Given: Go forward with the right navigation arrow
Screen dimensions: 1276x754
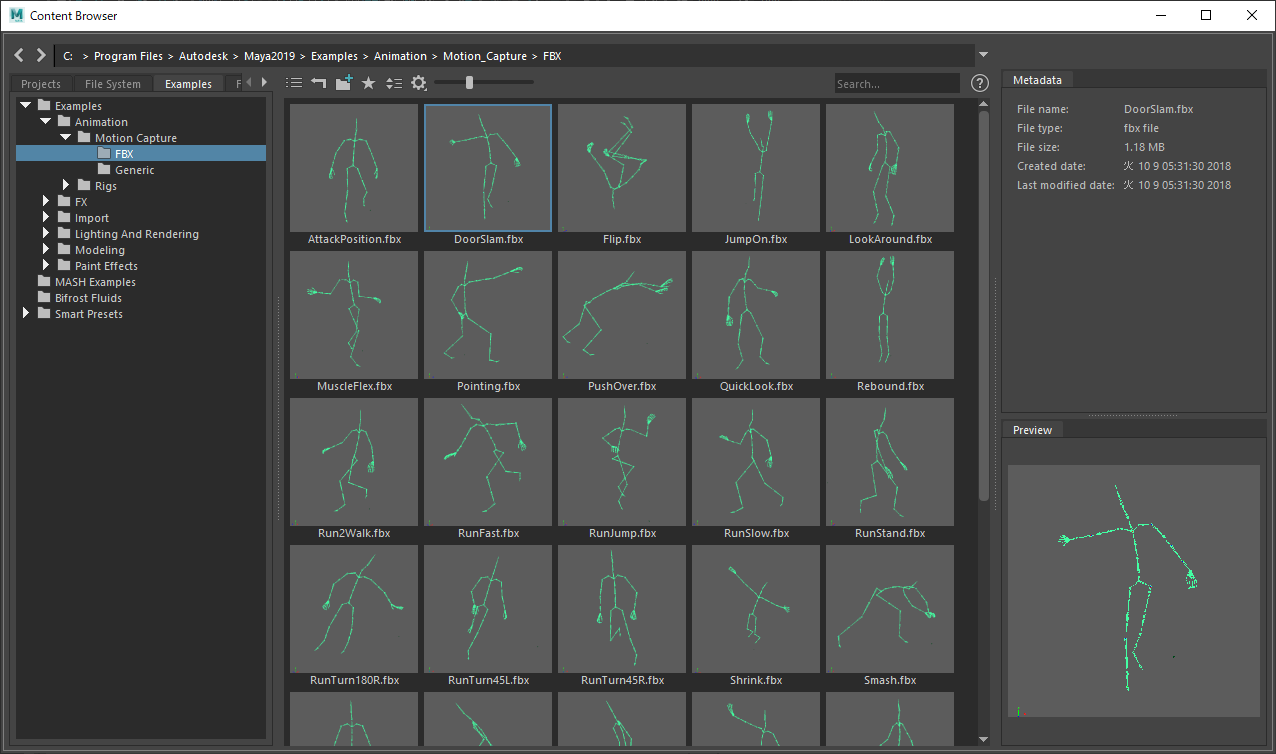Looking at the screenshot, I should (41, 56).
